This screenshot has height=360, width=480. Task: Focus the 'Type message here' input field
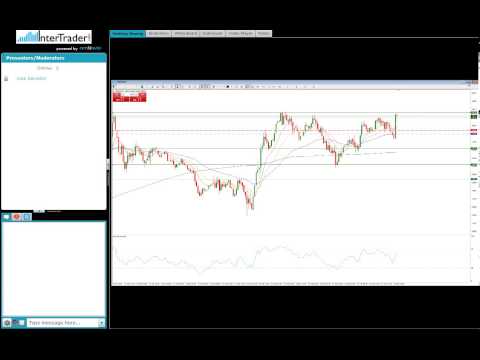pyautogui.click(x=62, y=323)
